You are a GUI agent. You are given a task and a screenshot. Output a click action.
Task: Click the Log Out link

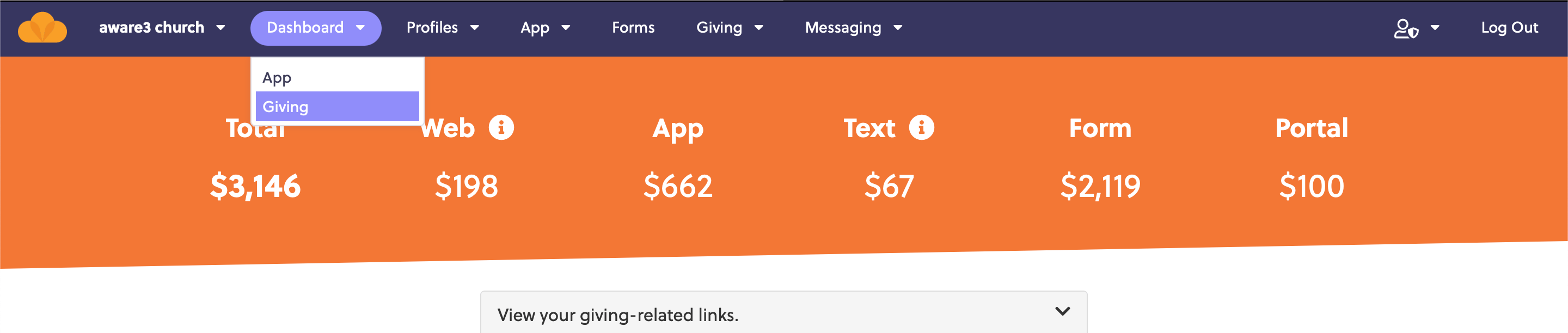(x=1510, y=27)
